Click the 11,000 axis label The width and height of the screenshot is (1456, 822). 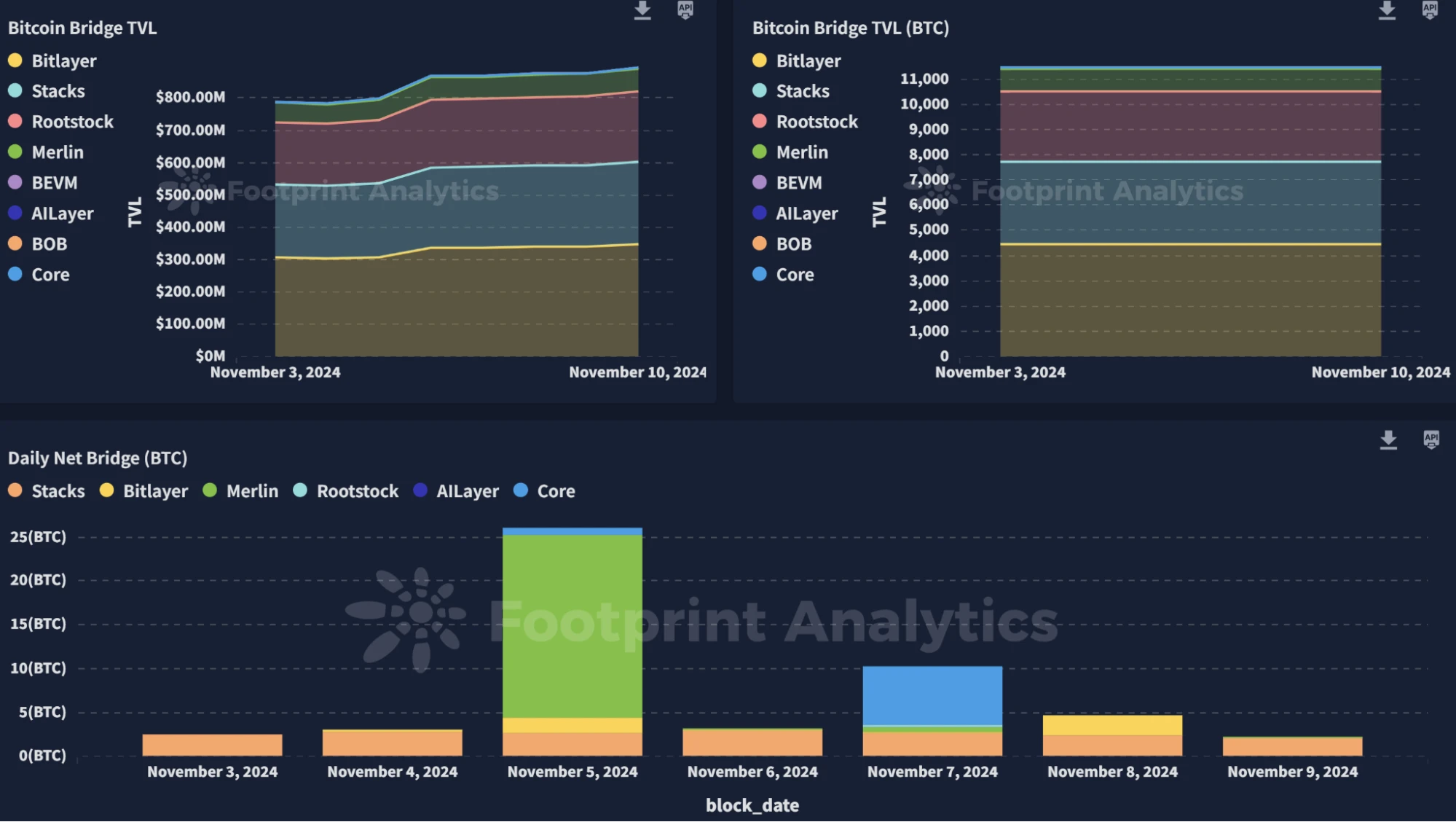click(924, 79)
